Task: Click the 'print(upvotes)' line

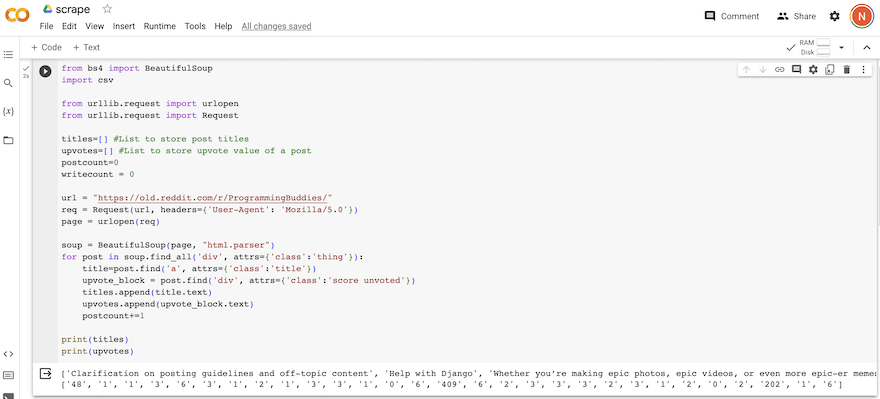Action: pos(98,351)
